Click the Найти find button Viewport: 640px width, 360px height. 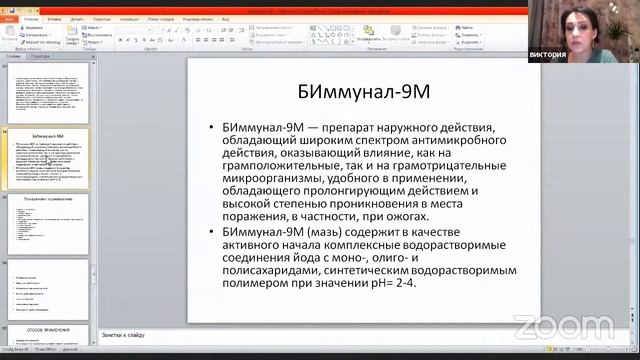click(464, 28)
